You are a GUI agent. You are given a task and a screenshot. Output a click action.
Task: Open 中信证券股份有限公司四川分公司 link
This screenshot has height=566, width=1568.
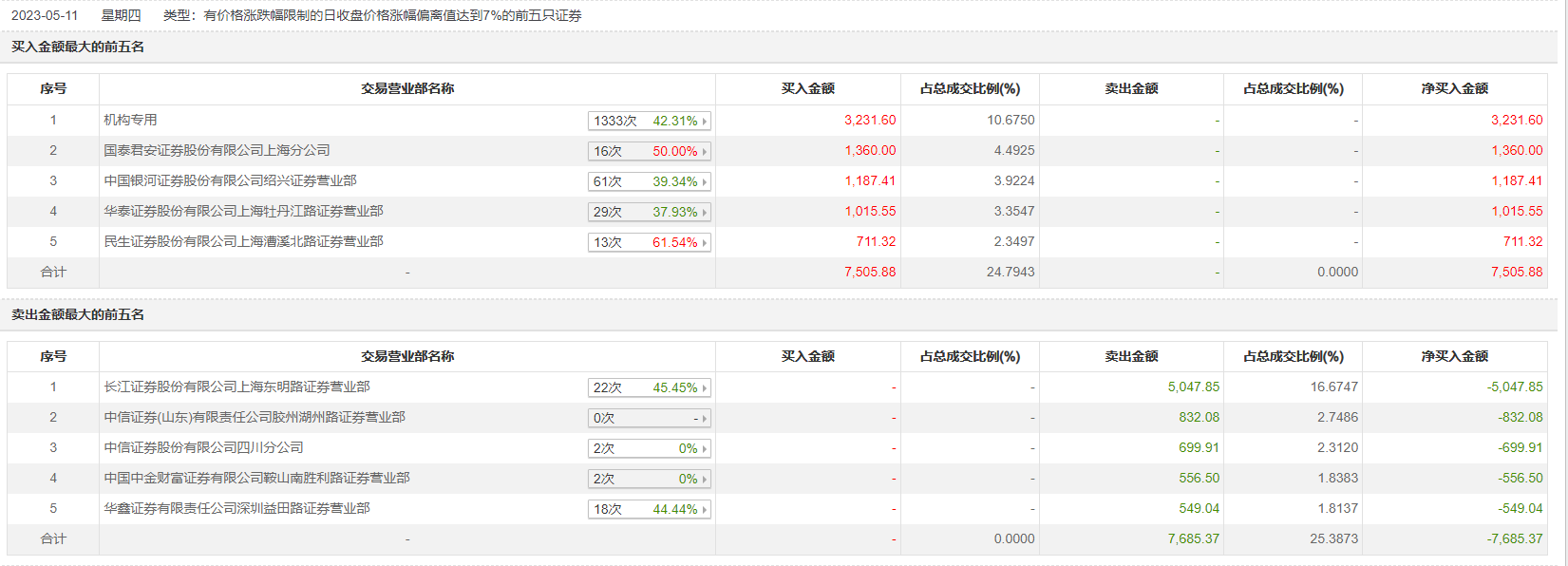coord(203,447)
